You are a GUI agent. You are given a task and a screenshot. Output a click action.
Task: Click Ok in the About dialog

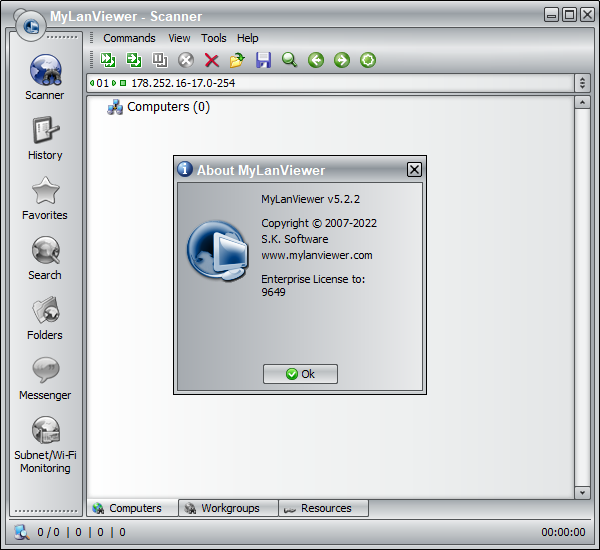click(300, 374)
